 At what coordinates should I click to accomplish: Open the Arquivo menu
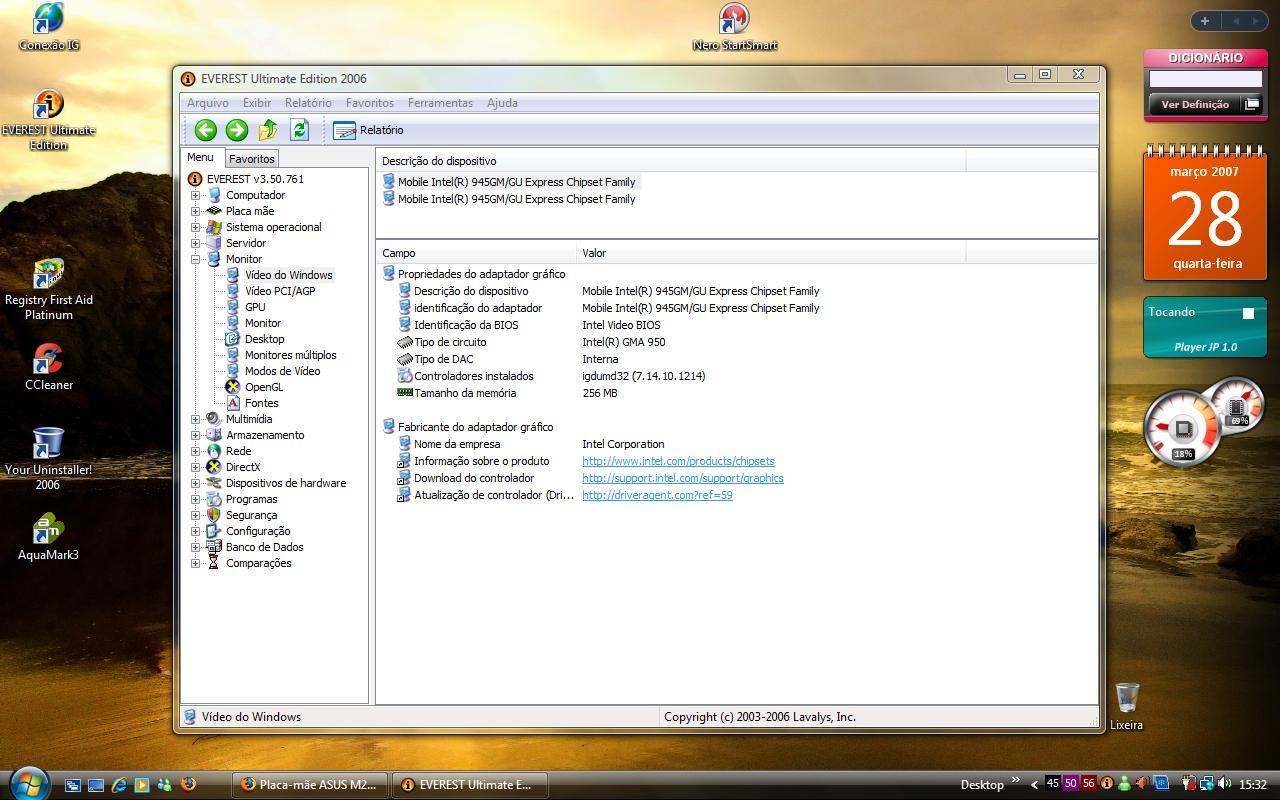point(208,103)
